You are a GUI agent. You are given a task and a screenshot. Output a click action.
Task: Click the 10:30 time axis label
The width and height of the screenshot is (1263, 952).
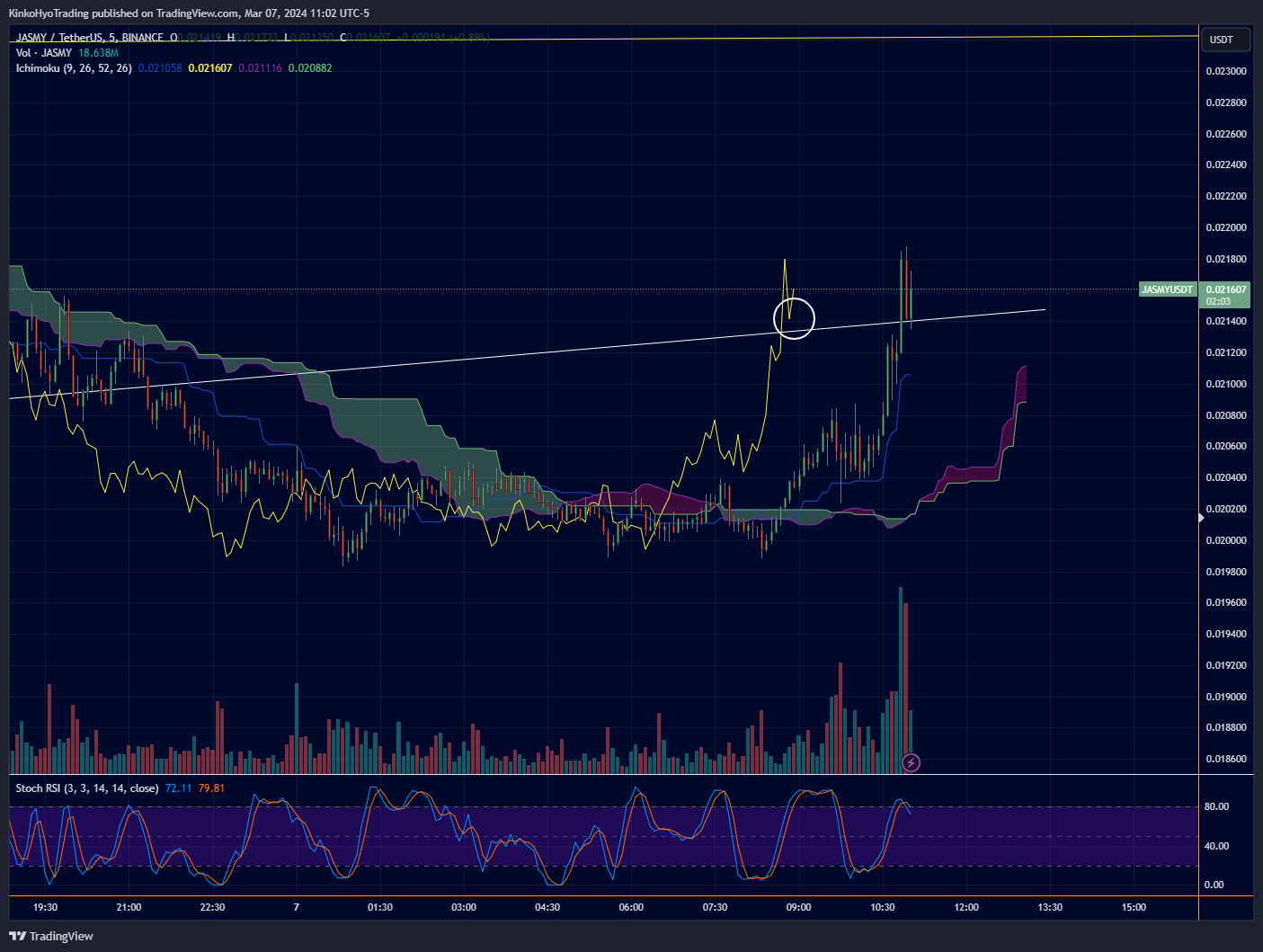tap(883, 907)
